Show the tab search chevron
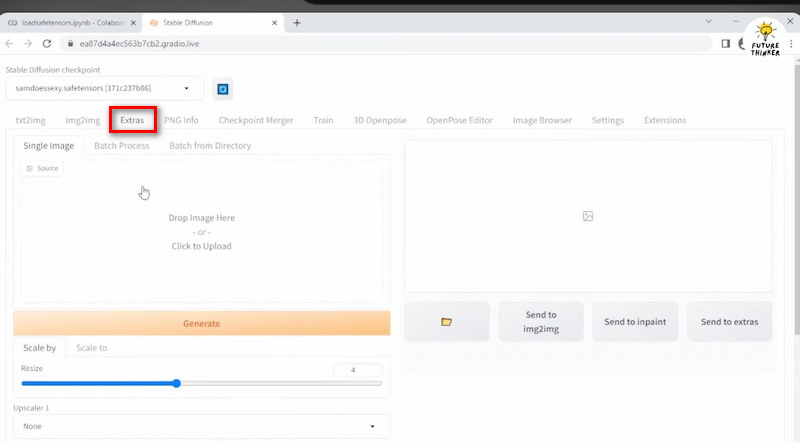800x443 pixels. click(709, 21)
